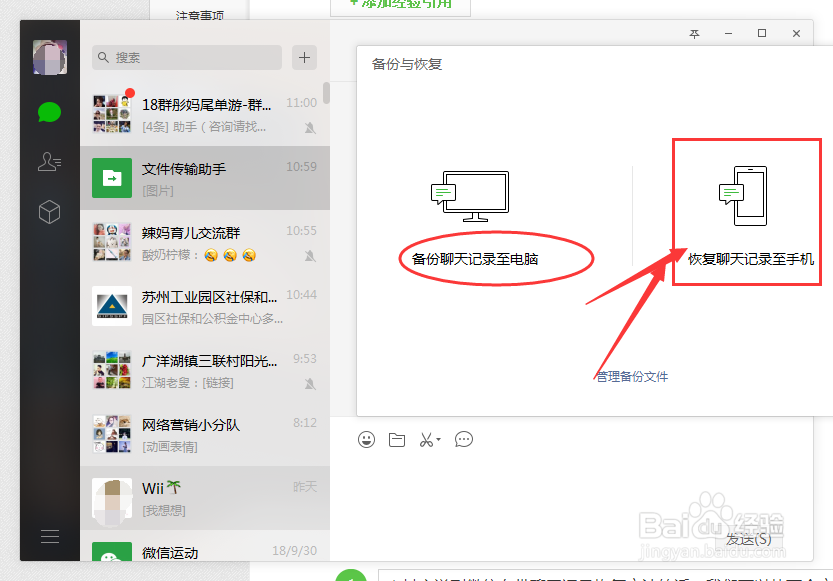Click the phone restore icon
The width and height of the screenshot is (833, 581).
(x=743, y=196)
